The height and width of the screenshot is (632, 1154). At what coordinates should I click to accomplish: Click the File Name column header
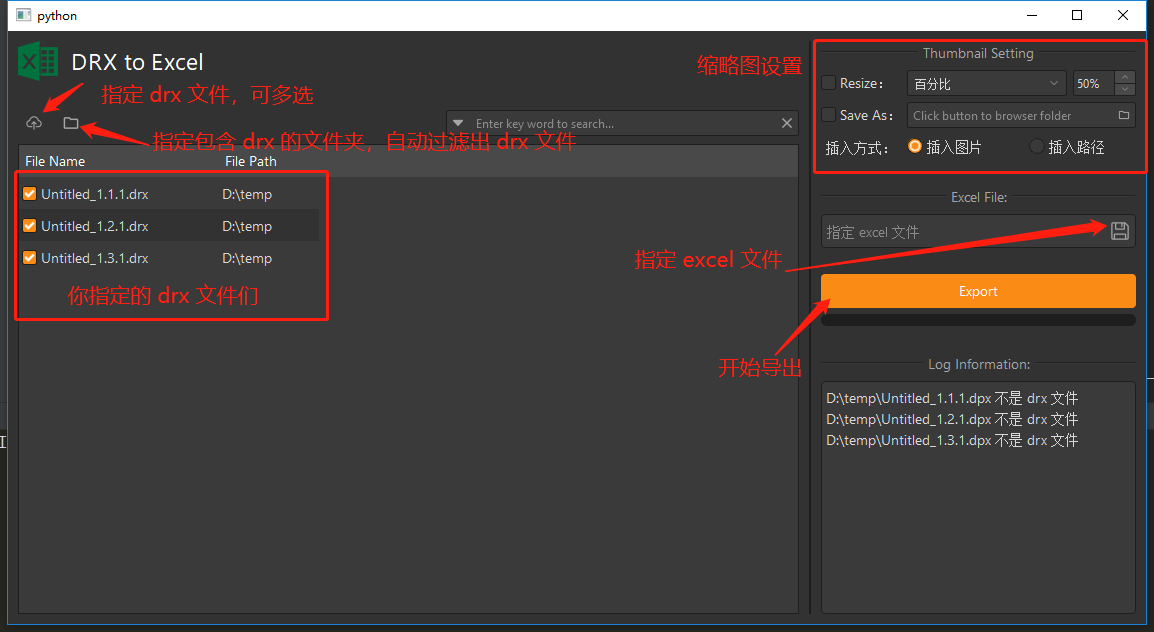pyautogui.click(x=55, y=161)
